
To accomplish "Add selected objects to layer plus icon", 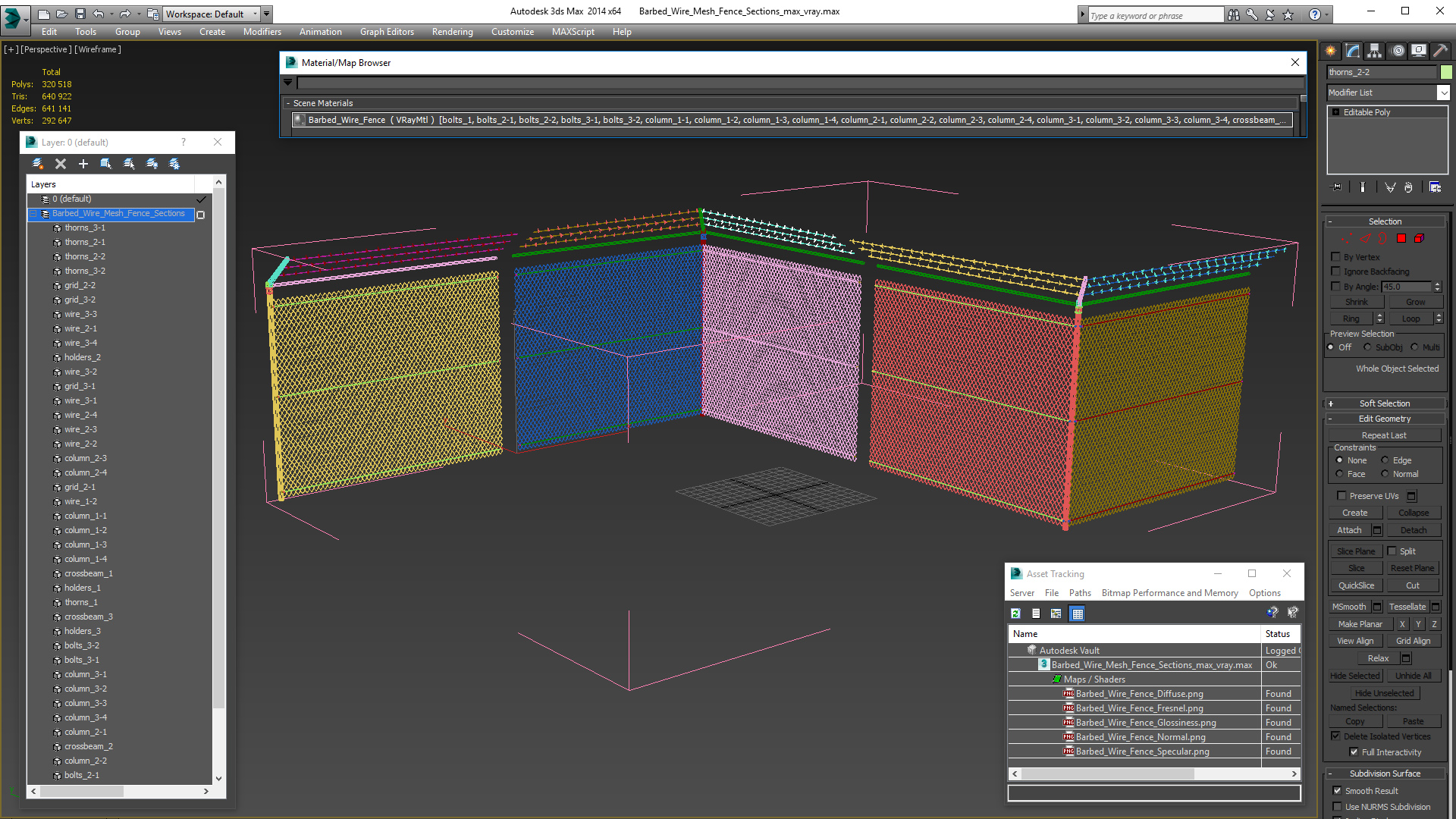I will point(83,164).
